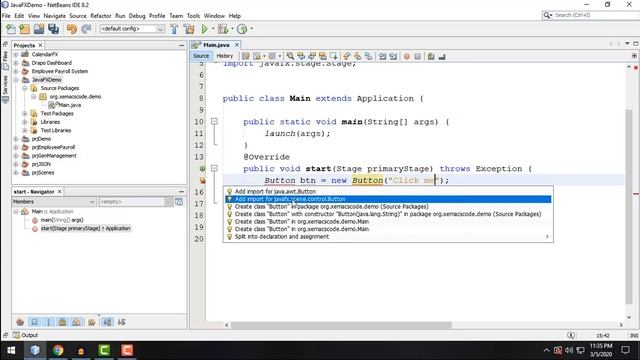Screen dimensions: 640x360
Task: Click the Debug Project toolbar icon
Action: tap(223, 29)
